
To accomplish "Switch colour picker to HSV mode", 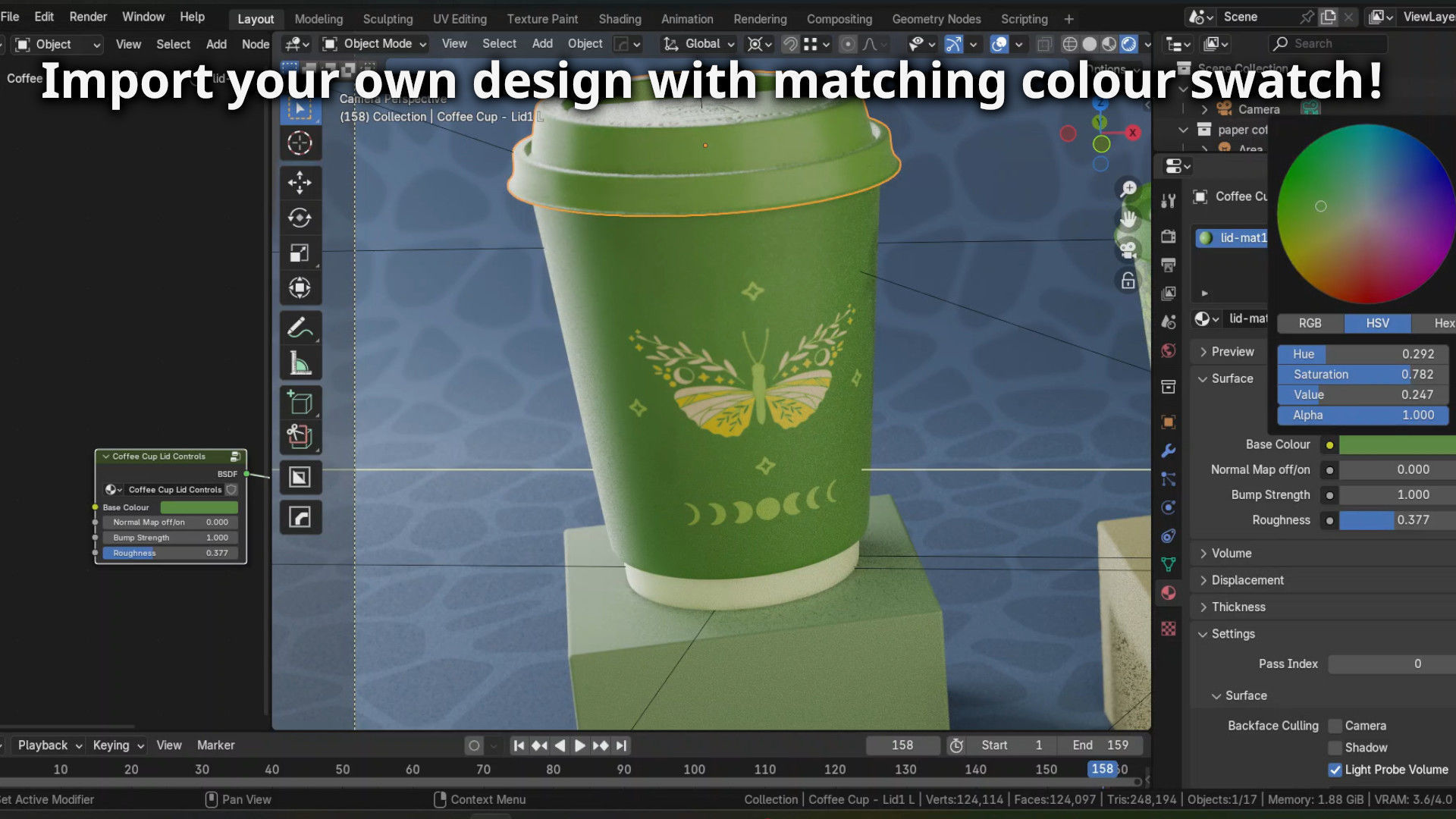I will coord(1378,323).
